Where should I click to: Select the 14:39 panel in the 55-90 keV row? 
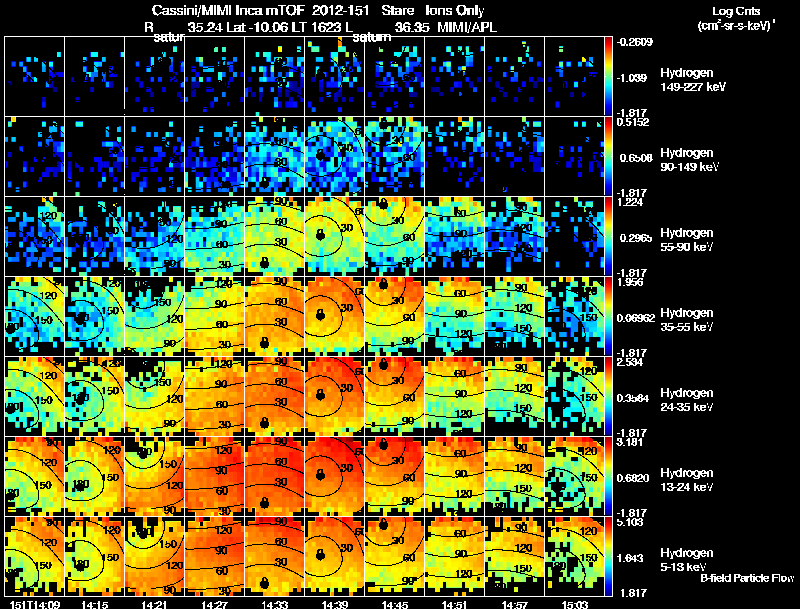[335, 237]
